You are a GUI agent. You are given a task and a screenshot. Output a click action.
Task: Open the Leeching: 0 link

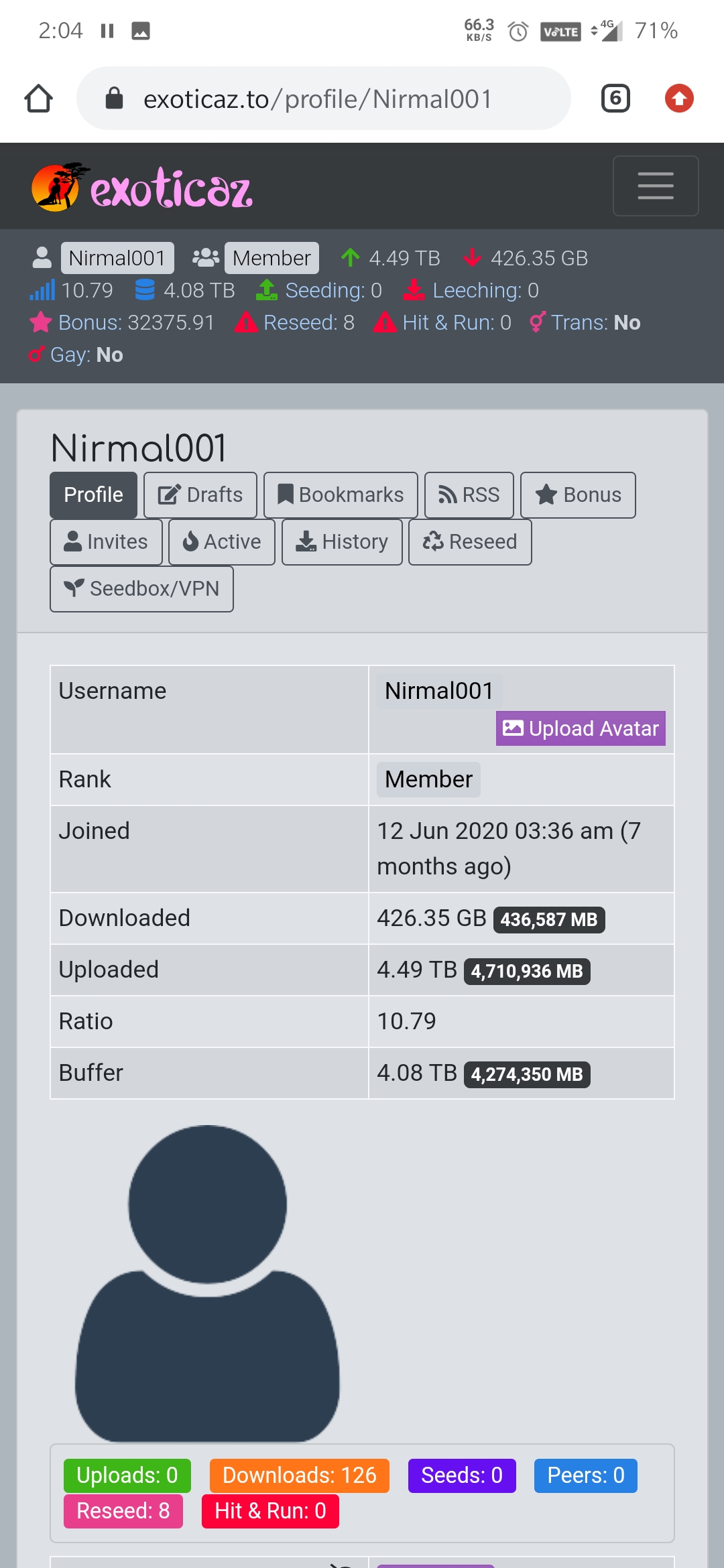coord(485,290)
